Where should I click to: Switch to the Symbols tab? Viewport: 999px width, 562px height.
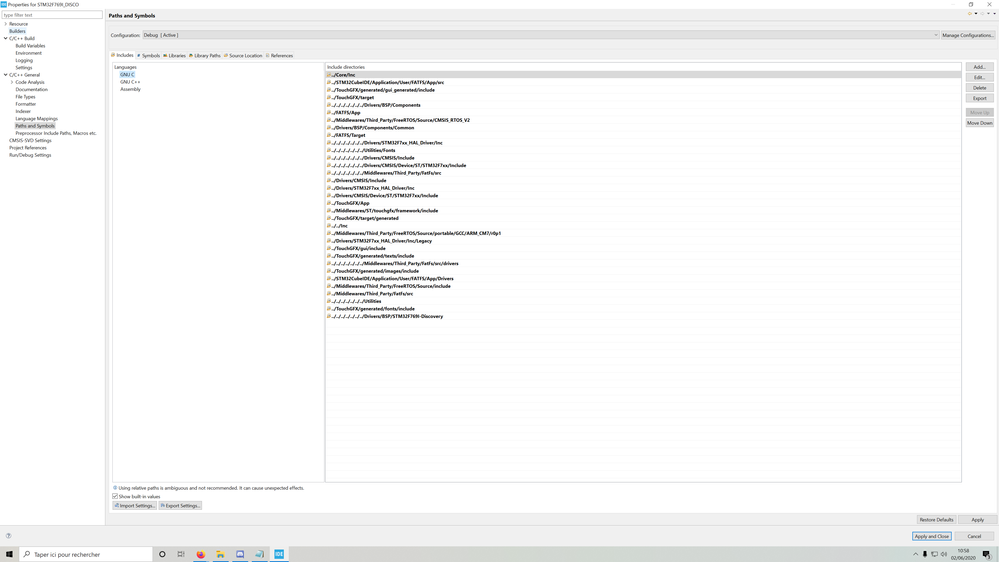pyautogui.click(x=148, y=55)
